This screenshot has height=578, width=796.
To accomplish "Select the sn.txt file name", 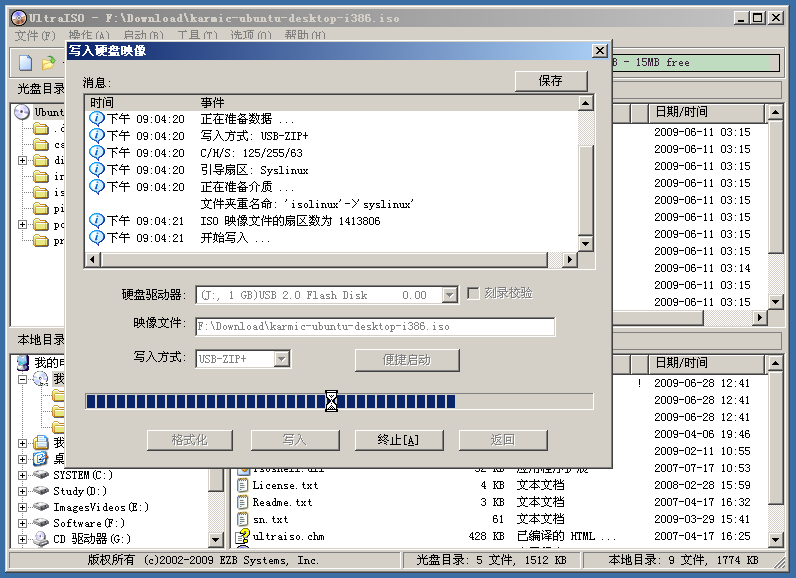I will click(271, 520).
